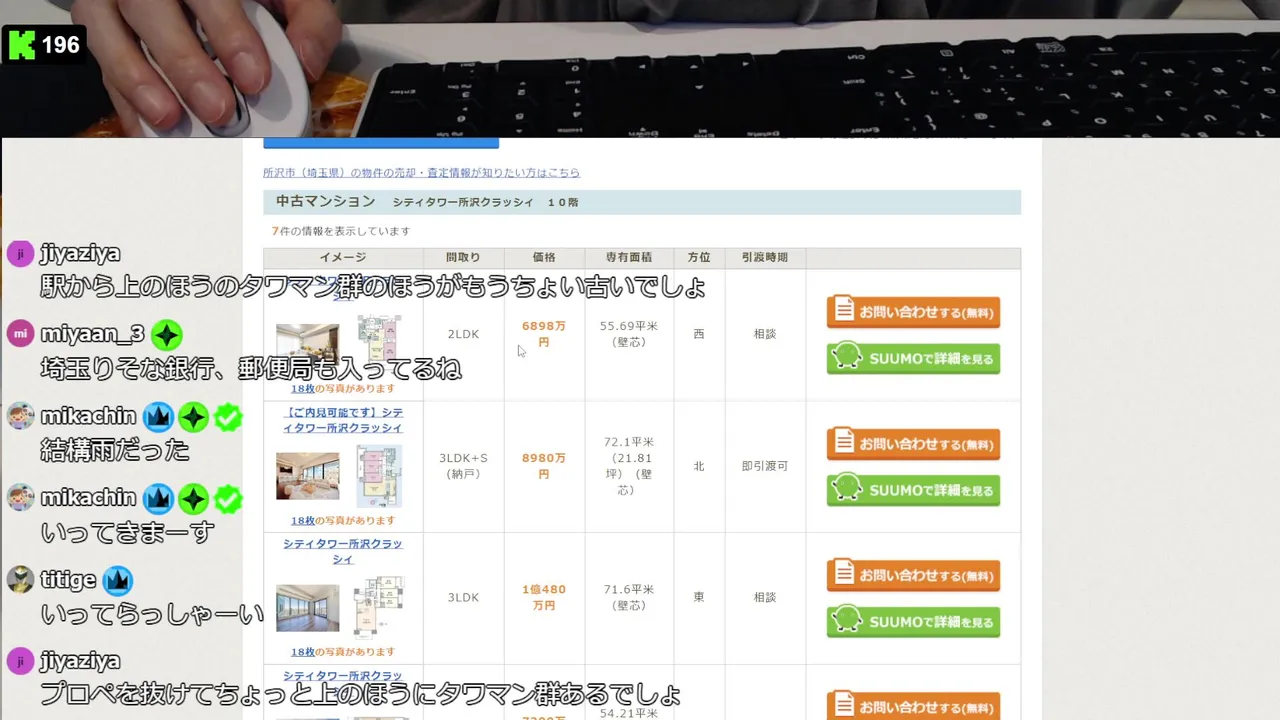Screen dimensions: 1280x720
Task: Open the fourth listing's title link at the bottom
Action: tap(343, 676)
